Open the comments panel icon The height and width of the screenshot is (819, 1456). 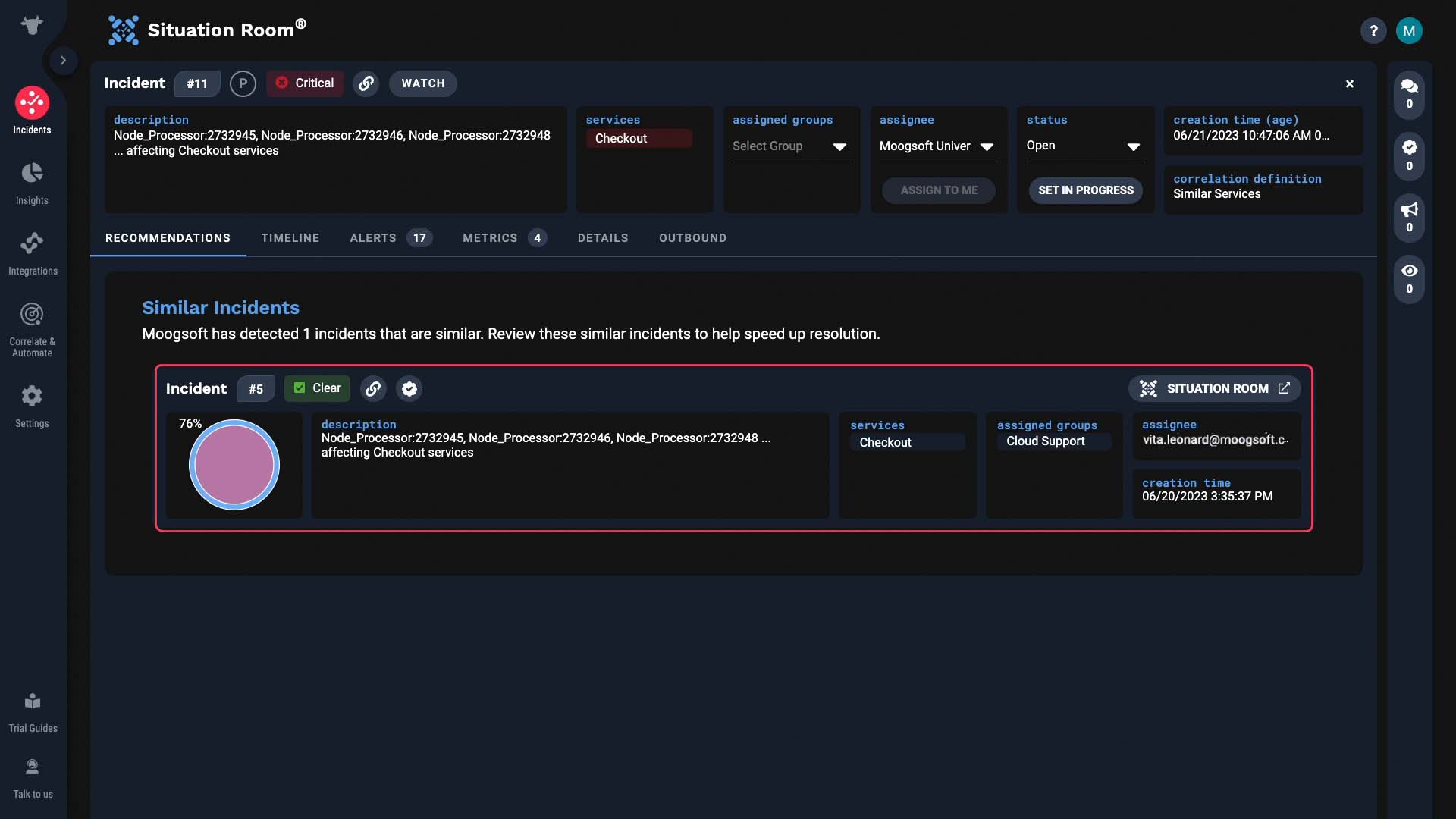pos(1409,94)
